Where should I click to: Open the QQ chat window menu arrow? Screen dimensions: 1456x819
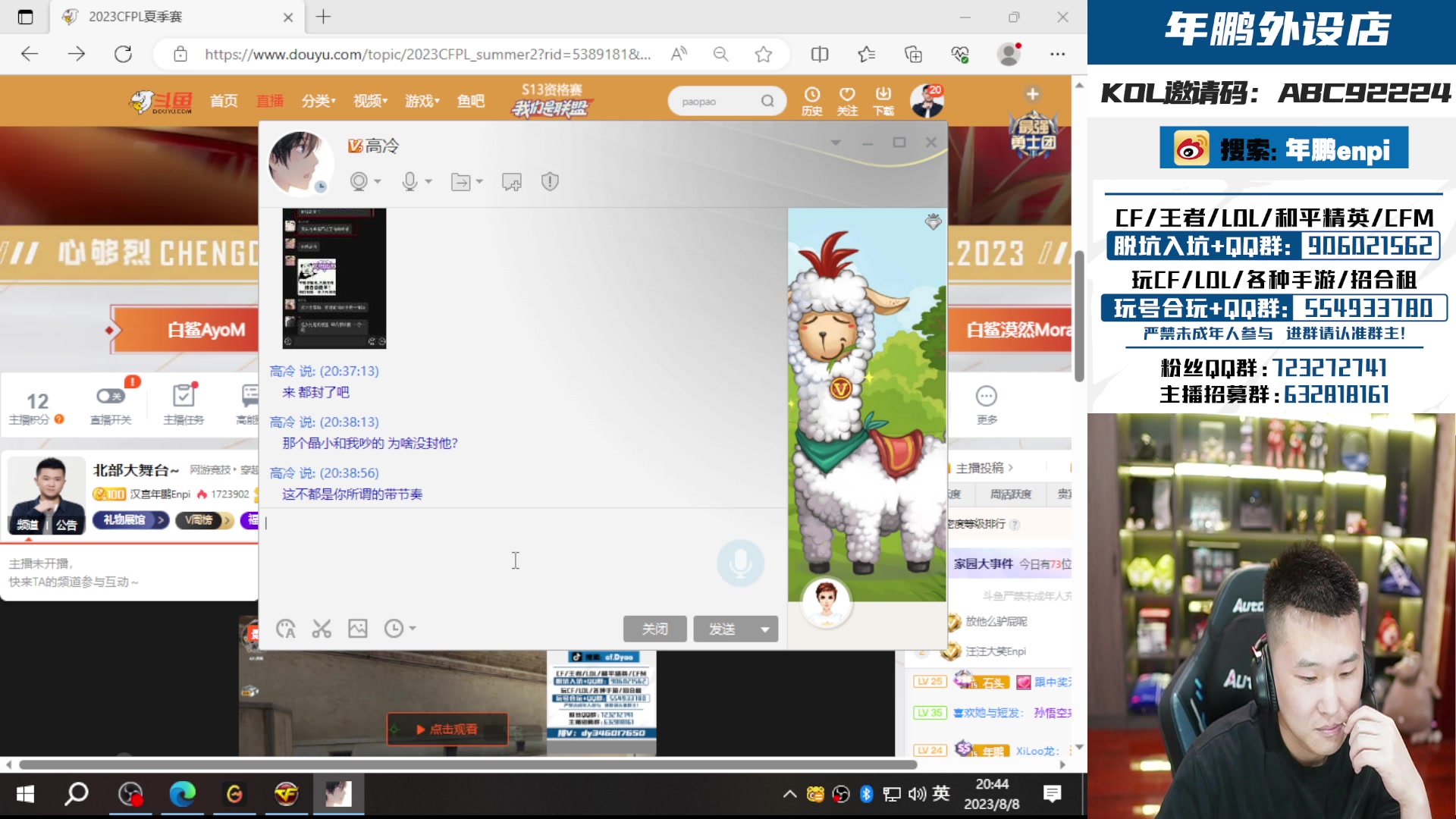click(835, 143)
